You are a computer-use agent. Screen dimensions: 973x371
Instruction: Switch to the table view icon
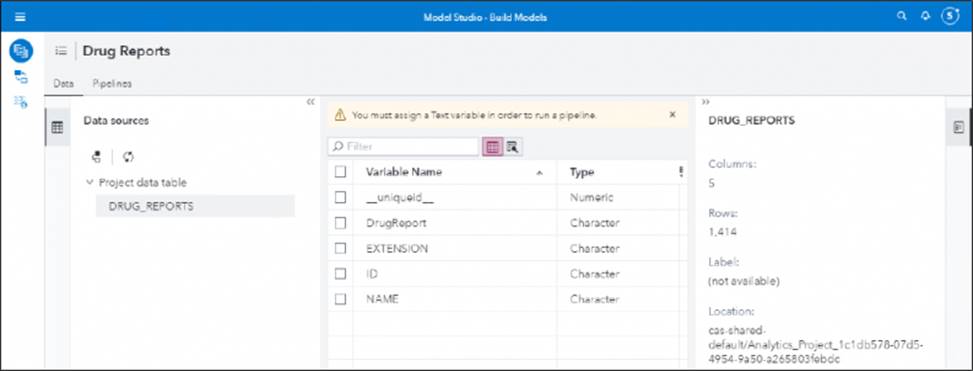[x=493, y=147]
